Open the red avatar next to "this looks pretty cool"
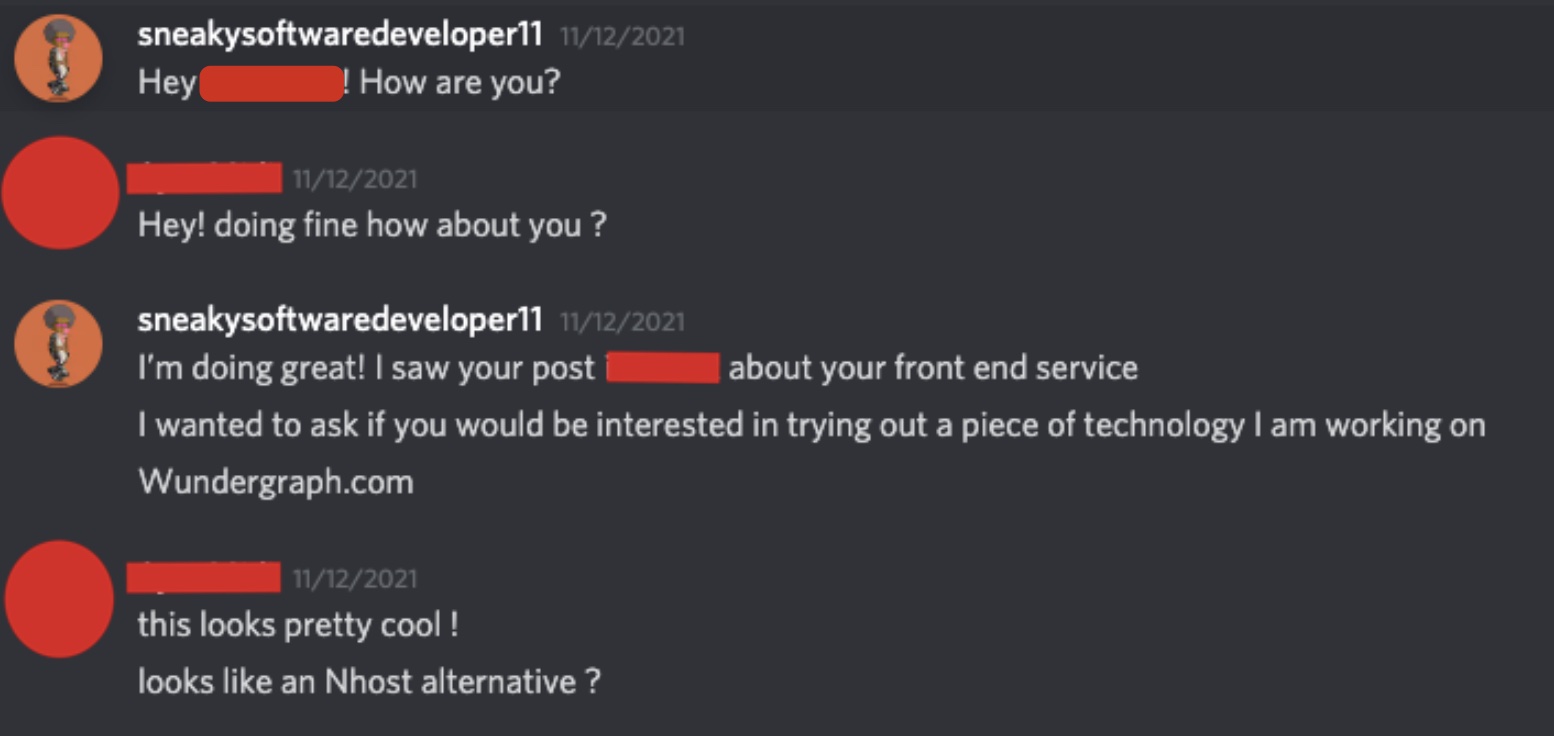The image size is (1554, 736). (60, 599)
